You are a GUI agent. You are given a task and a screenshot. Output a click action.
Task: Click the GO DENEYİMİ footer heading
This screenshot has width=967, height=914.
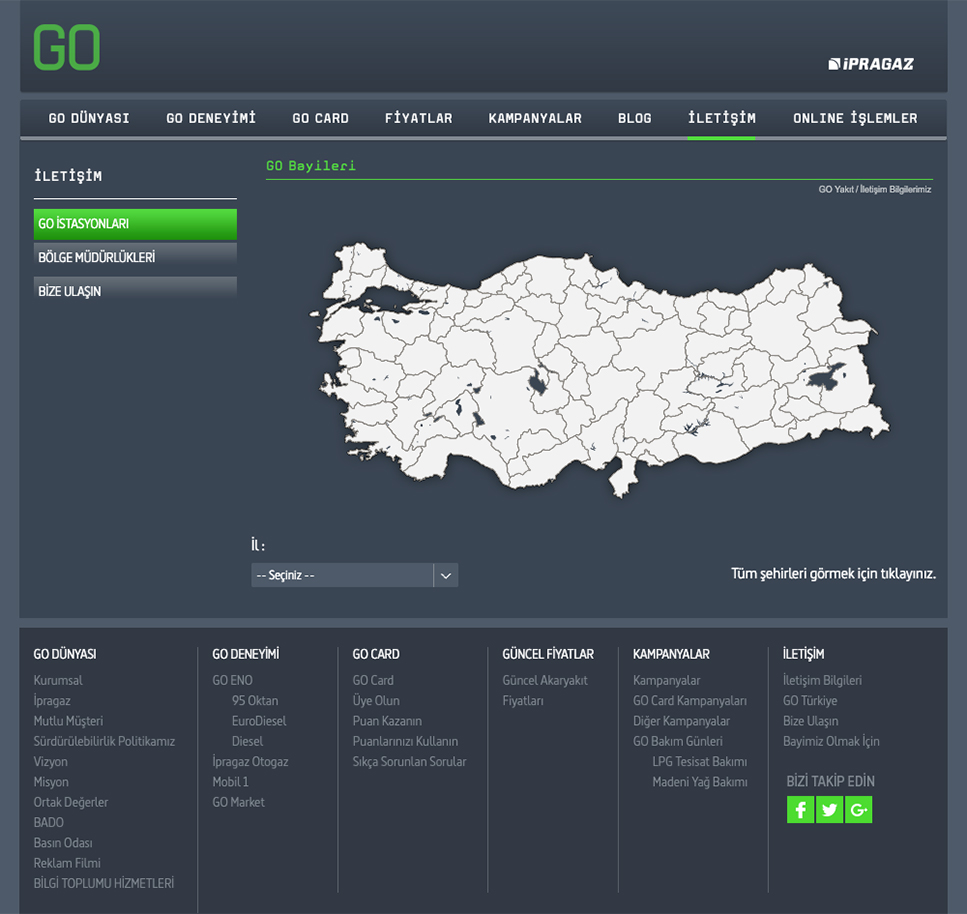tap(245, 654)
